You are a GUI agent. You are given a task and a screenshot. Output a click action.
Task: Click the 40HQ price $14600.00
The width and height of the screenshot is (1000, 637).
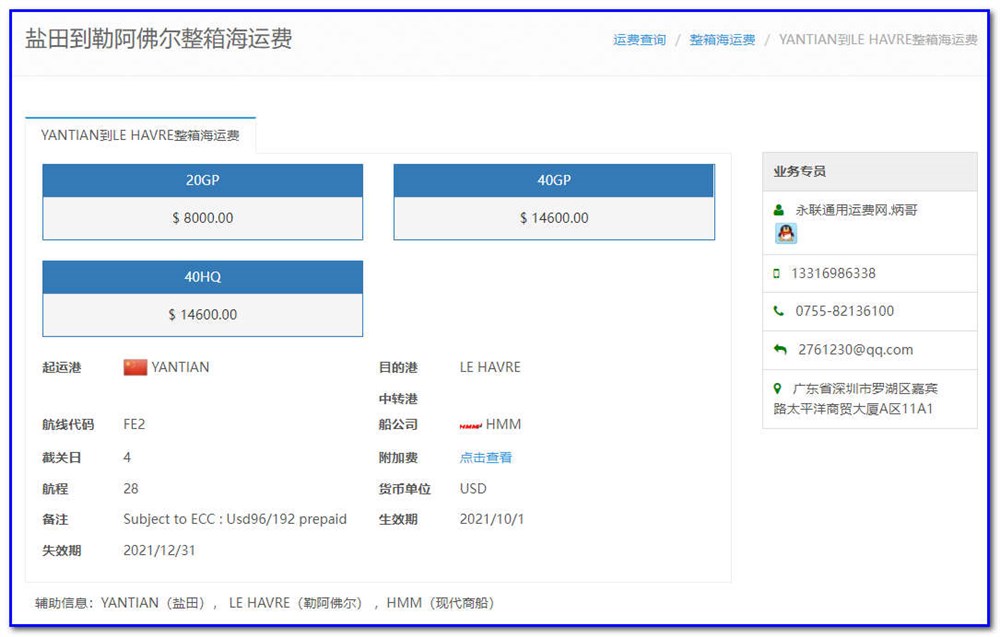coord(202,316)
